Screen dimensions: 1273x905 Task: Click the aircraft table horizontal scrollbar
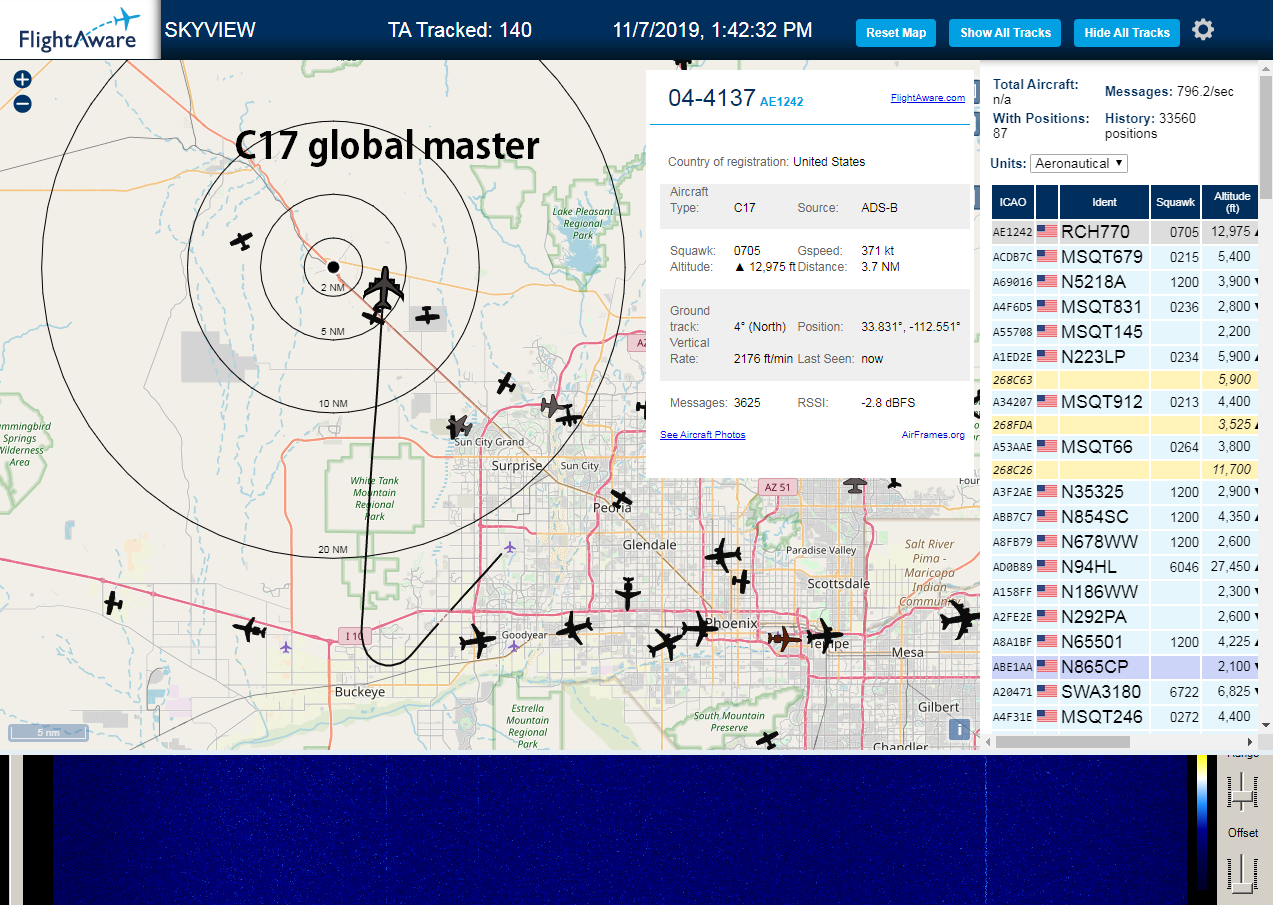pos(1063,742)
